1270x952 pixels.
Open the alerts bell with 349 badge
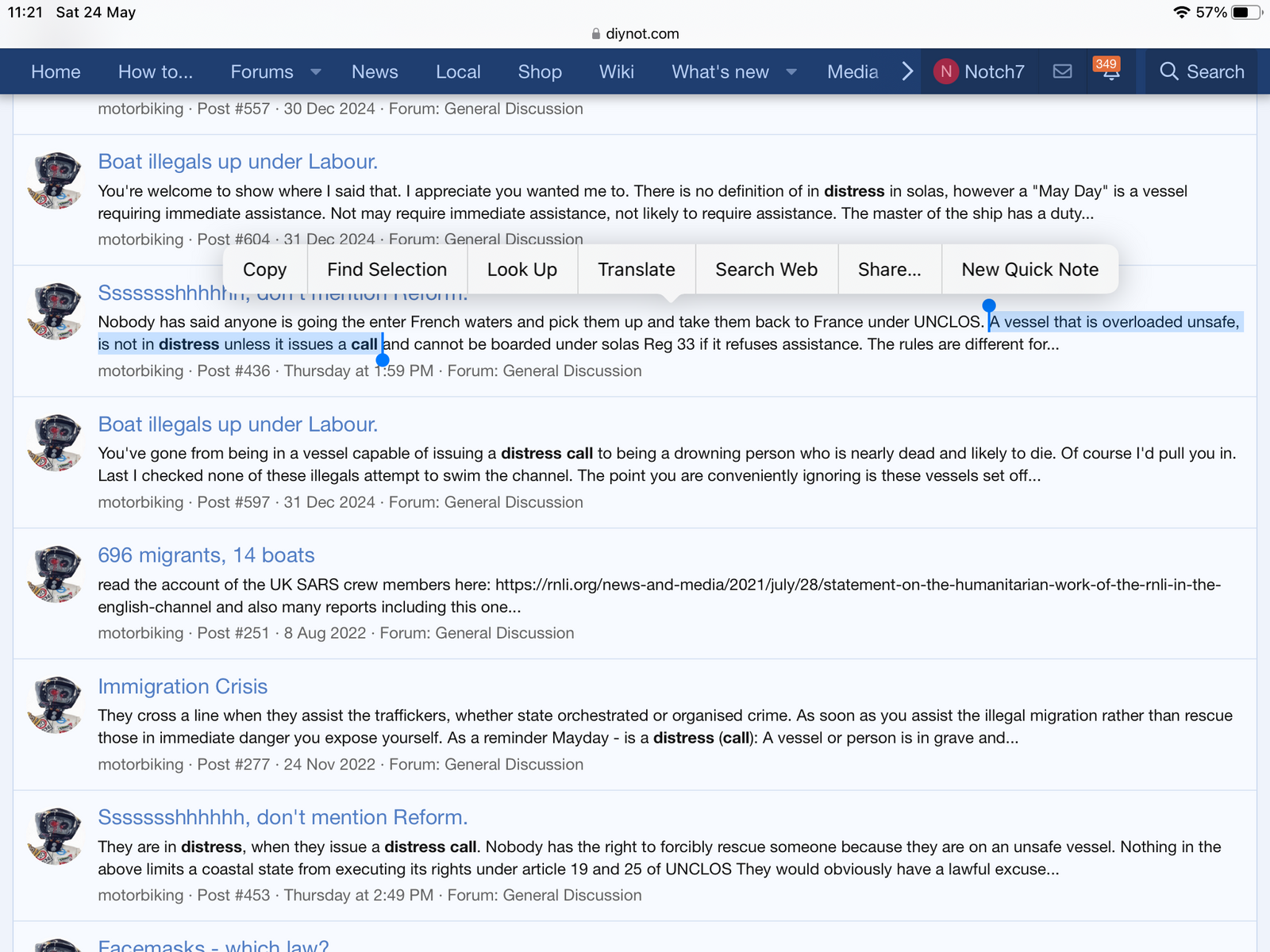tap(1110, 71)
